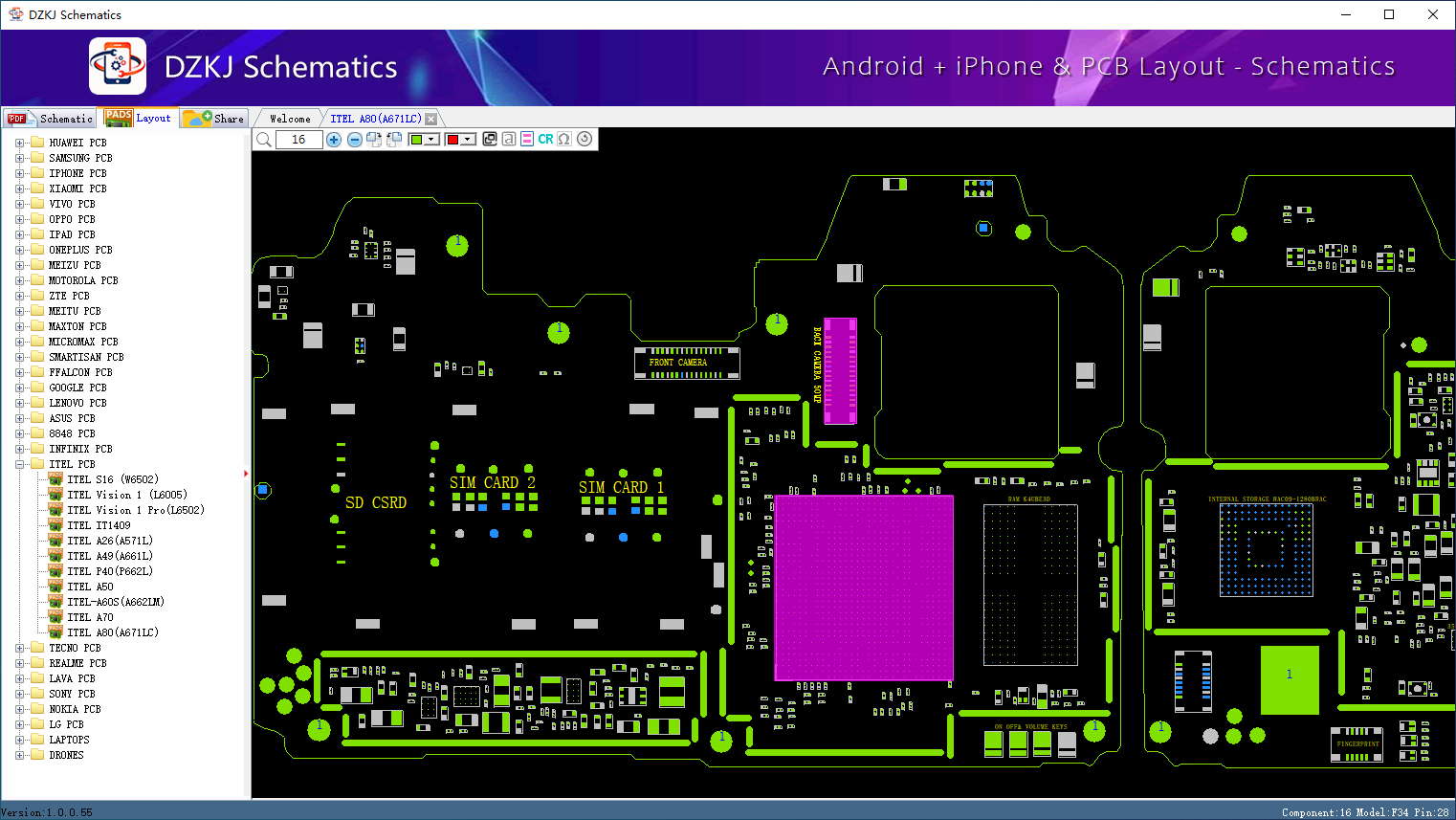This screenshot has width=1456, height=820.
Task: Click the DZKJ phone logo in the banner
Action: (x=118, y=66)
